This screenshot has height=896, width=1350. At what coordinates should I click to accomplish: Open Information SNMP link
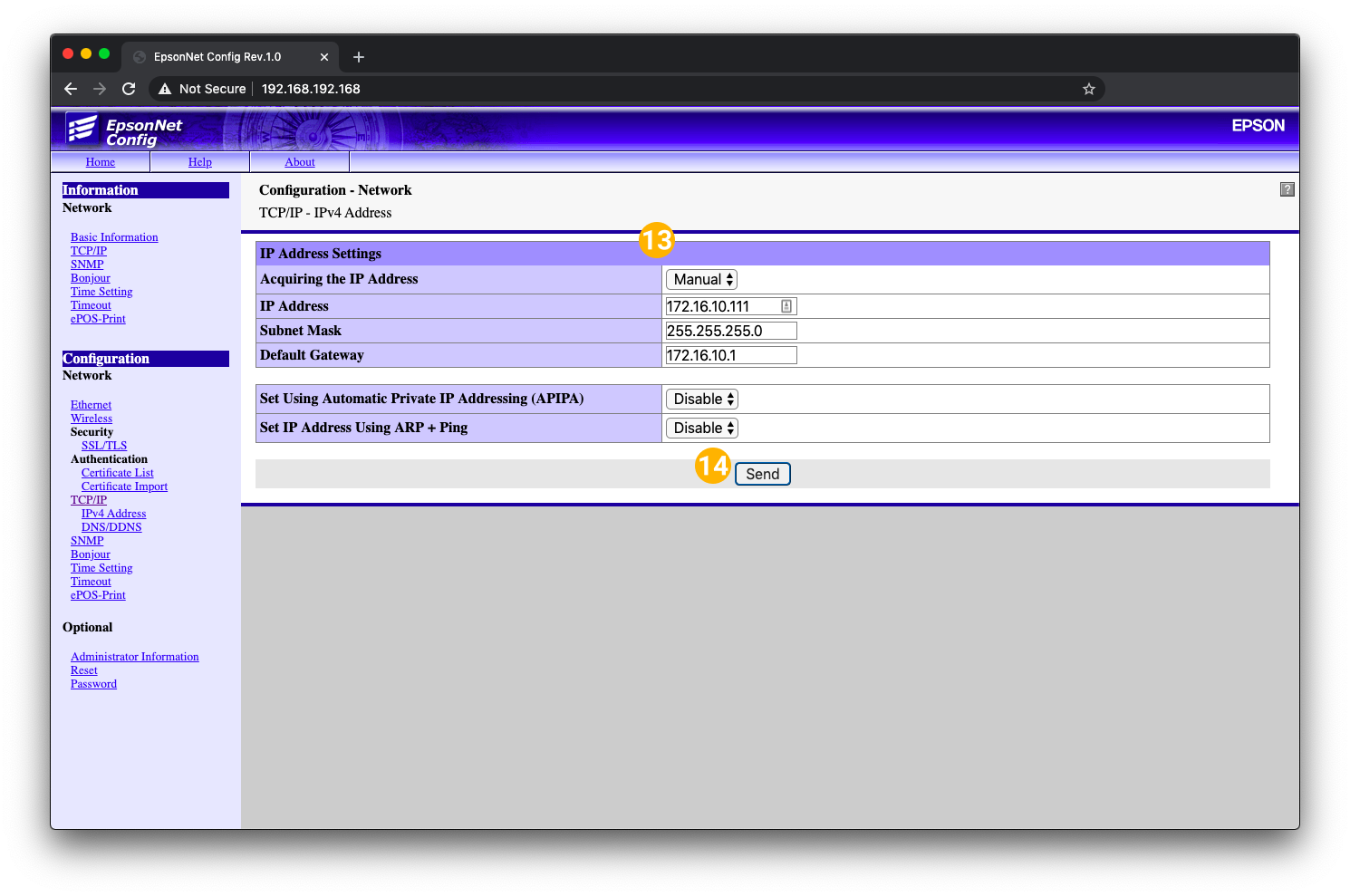[87, 265]
